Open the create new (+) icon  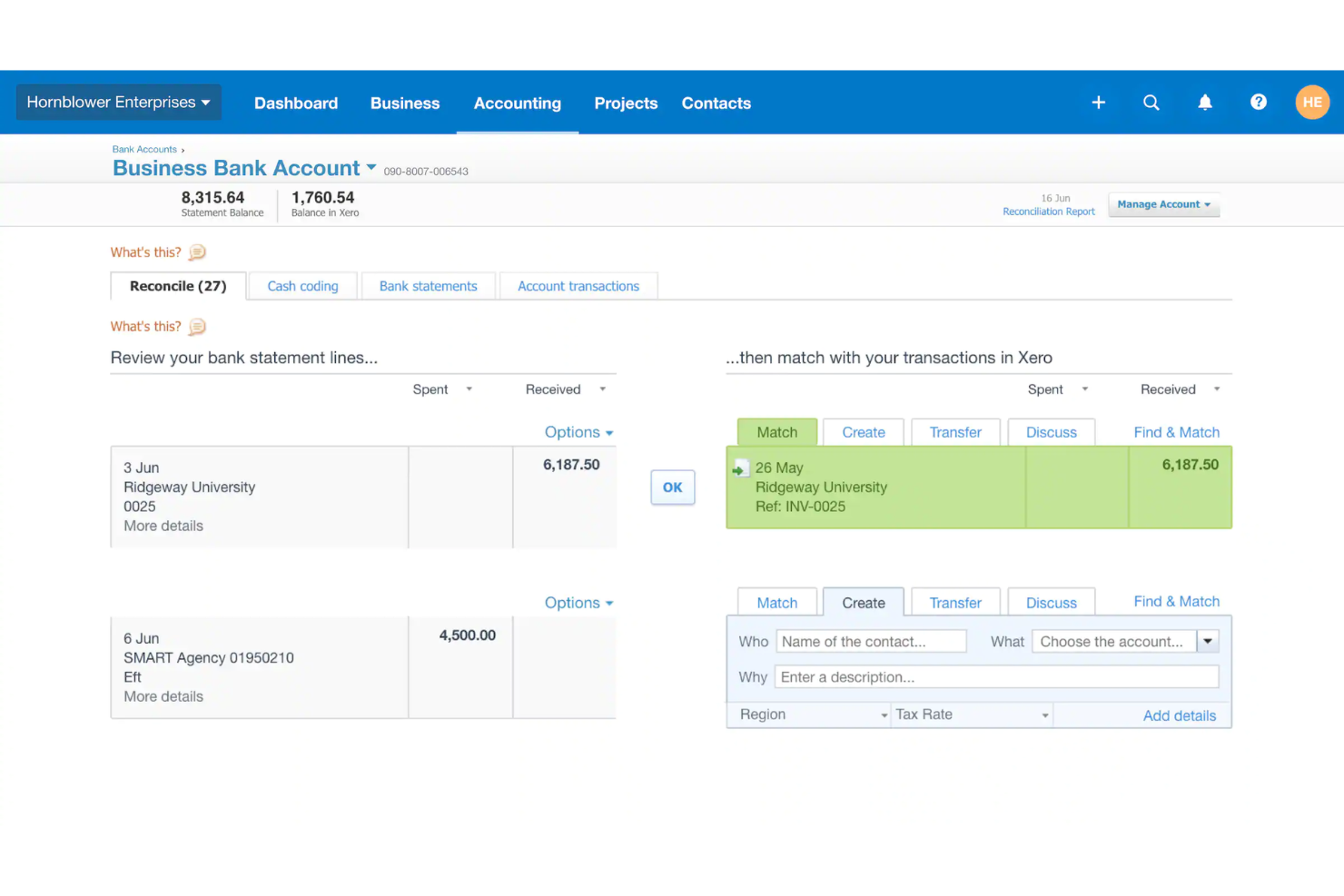coord(1098,103)
